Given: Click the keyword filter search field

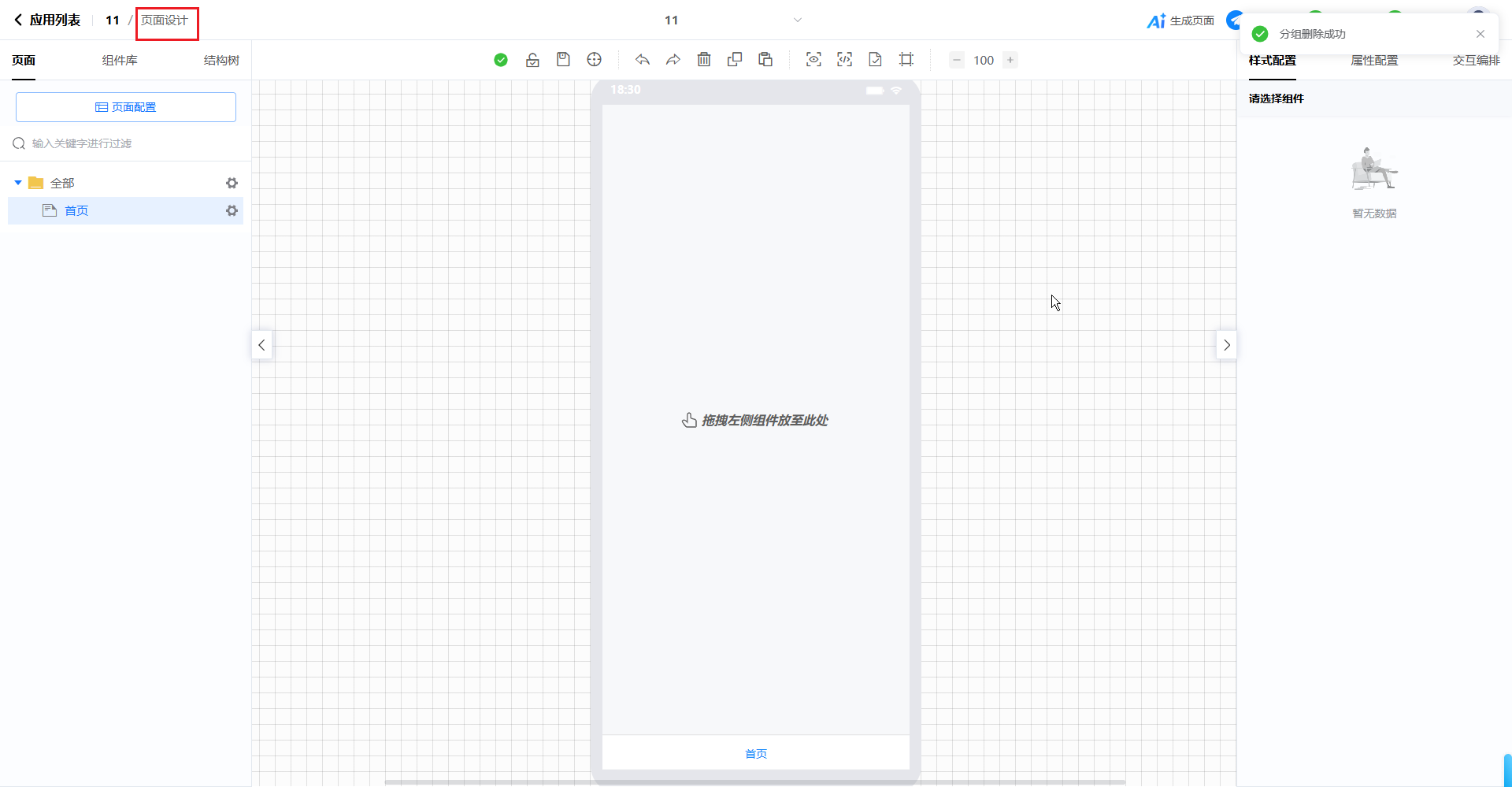Looking at the screenshot, I should coord(126,143).
